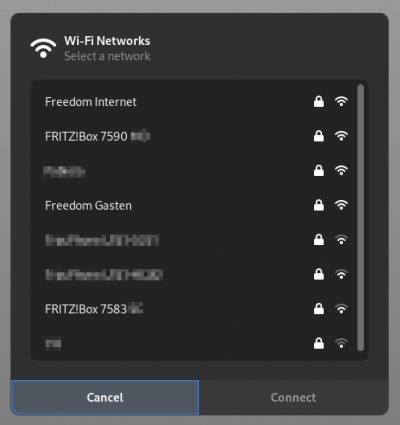The image size is (400, 425).
Task: Click the signal icon for Freedom Internet
Action: 341,101
